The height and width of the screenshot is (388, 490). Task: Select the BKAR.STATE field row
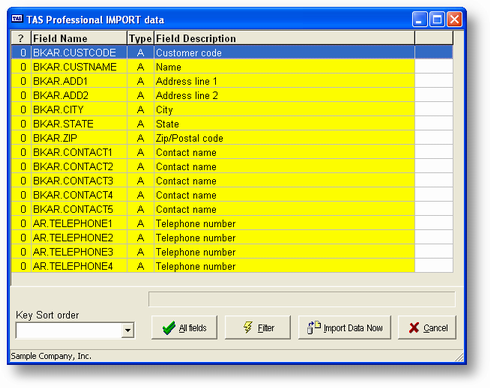coord(232,124)
